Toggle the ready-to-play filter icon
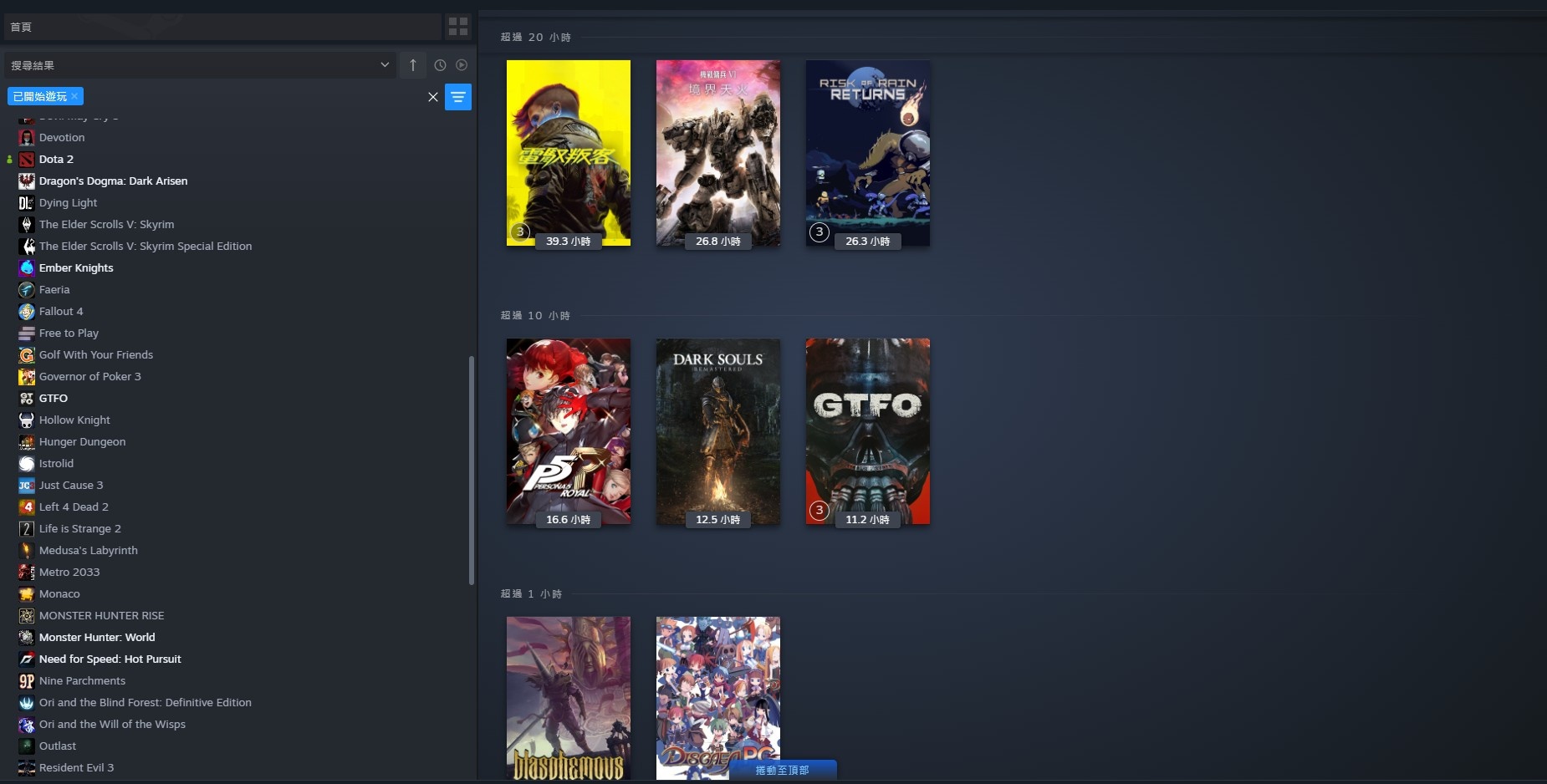 pyautogui.click(x=462, y=65)
